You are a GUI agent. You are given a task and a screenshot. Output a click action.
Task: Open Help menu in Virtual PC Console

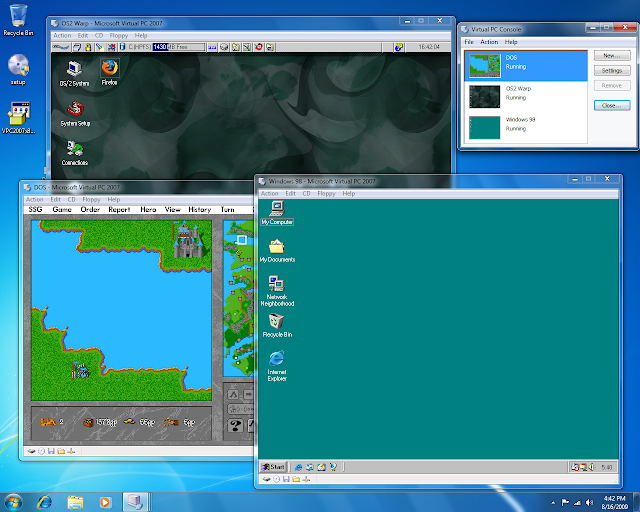pyautogui.click(x=511, y=42)
